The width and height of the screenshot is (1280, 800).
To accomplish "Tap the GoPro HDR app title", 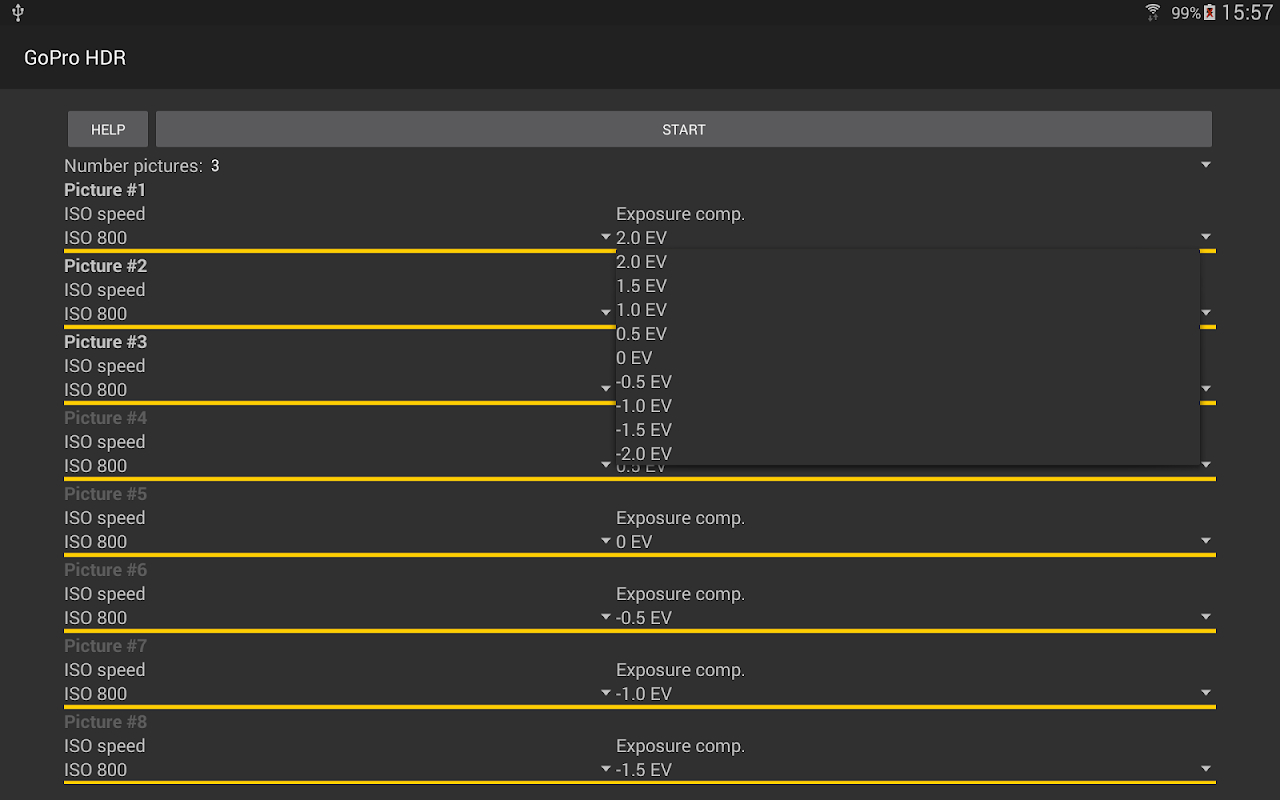I will click(x=75, y=58).
